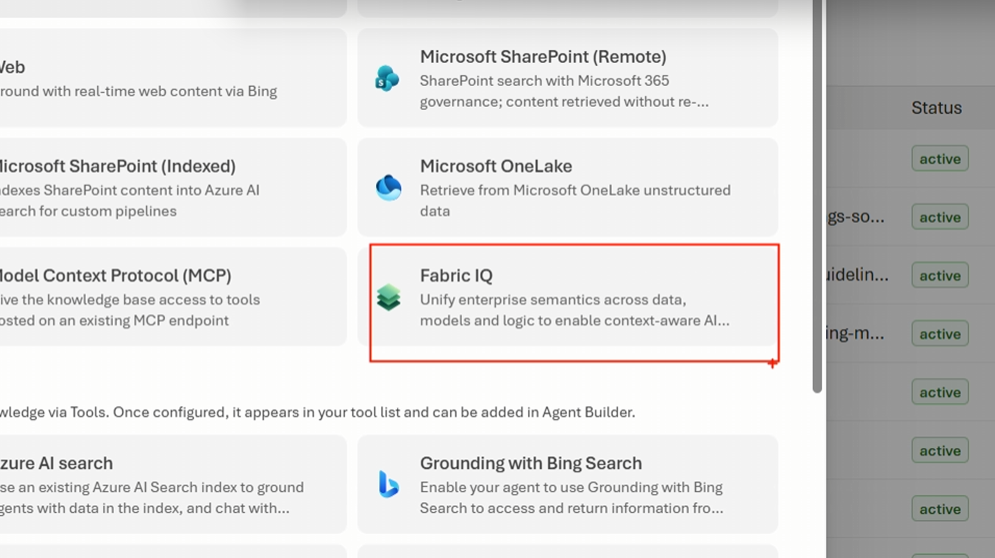
Task: Choose the Microsoft OneLake card title
Action: [x=495, y=166]
